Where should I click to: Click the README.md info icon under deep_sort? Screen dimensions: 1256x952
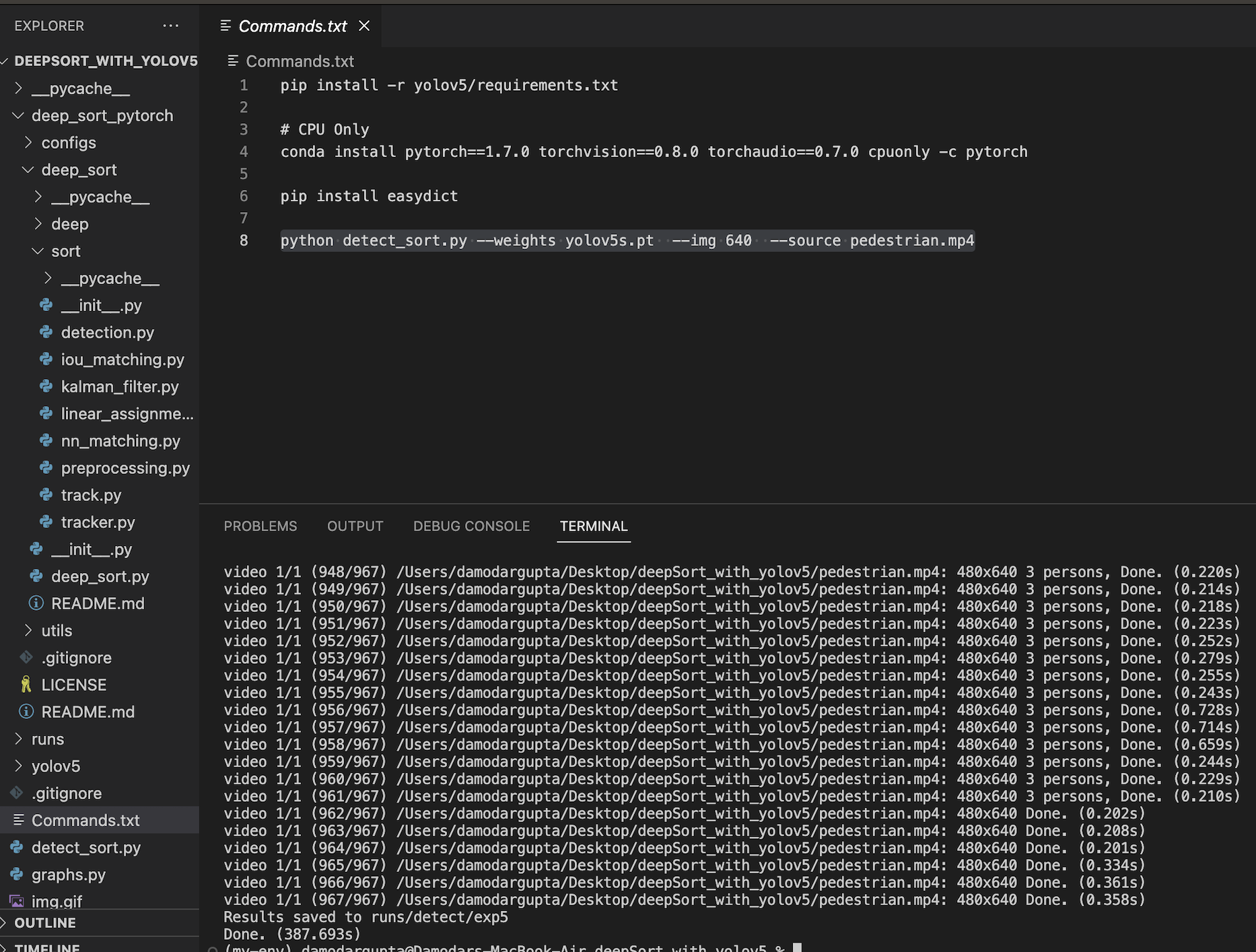(x=36, y=603)
